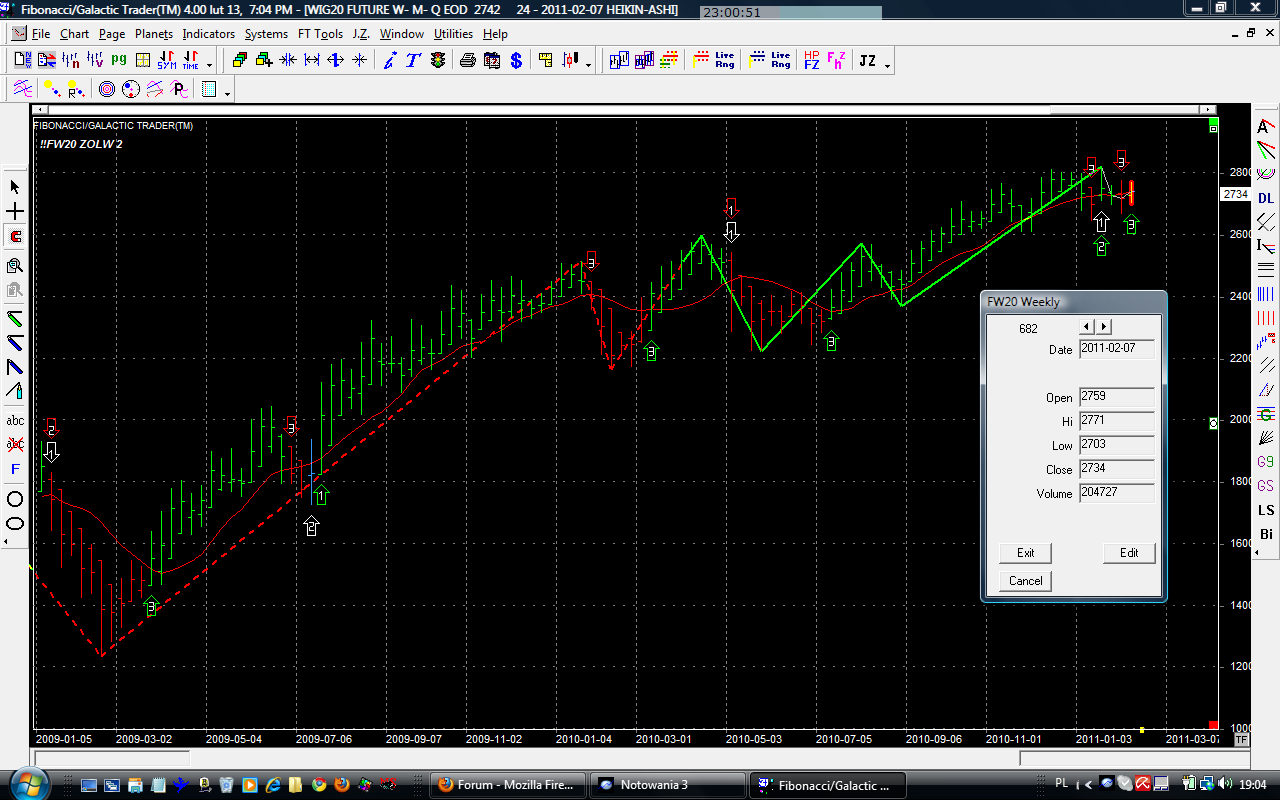1280x800 pixels.
Task: Toggle the first Live Rng button
Action: coord(724,61)
